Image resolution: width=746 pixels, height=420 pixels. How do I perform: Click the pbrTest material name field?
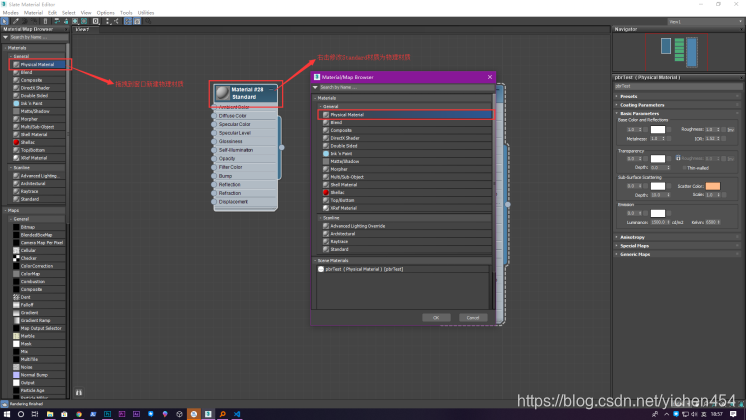pos(677,86)
